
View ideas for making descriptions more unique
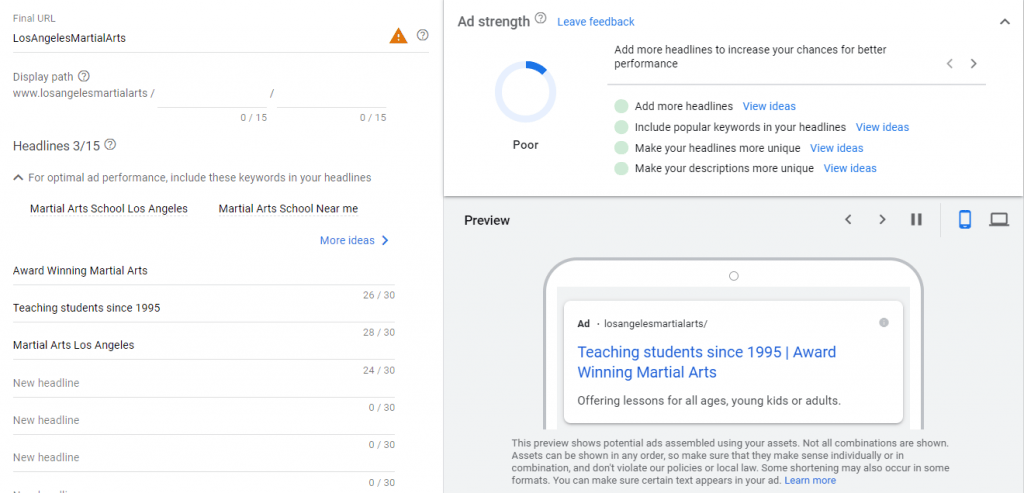click(x=850, y=168)
